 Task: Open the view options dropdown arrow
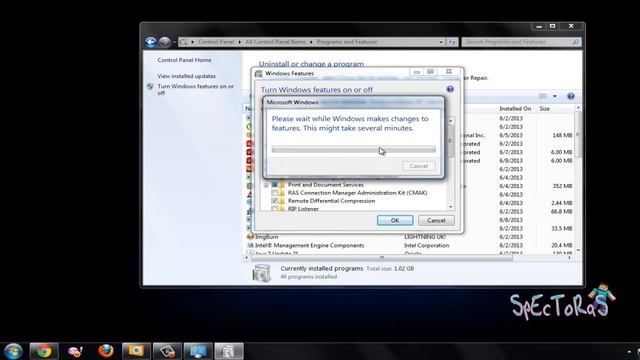tap(555, 96)
